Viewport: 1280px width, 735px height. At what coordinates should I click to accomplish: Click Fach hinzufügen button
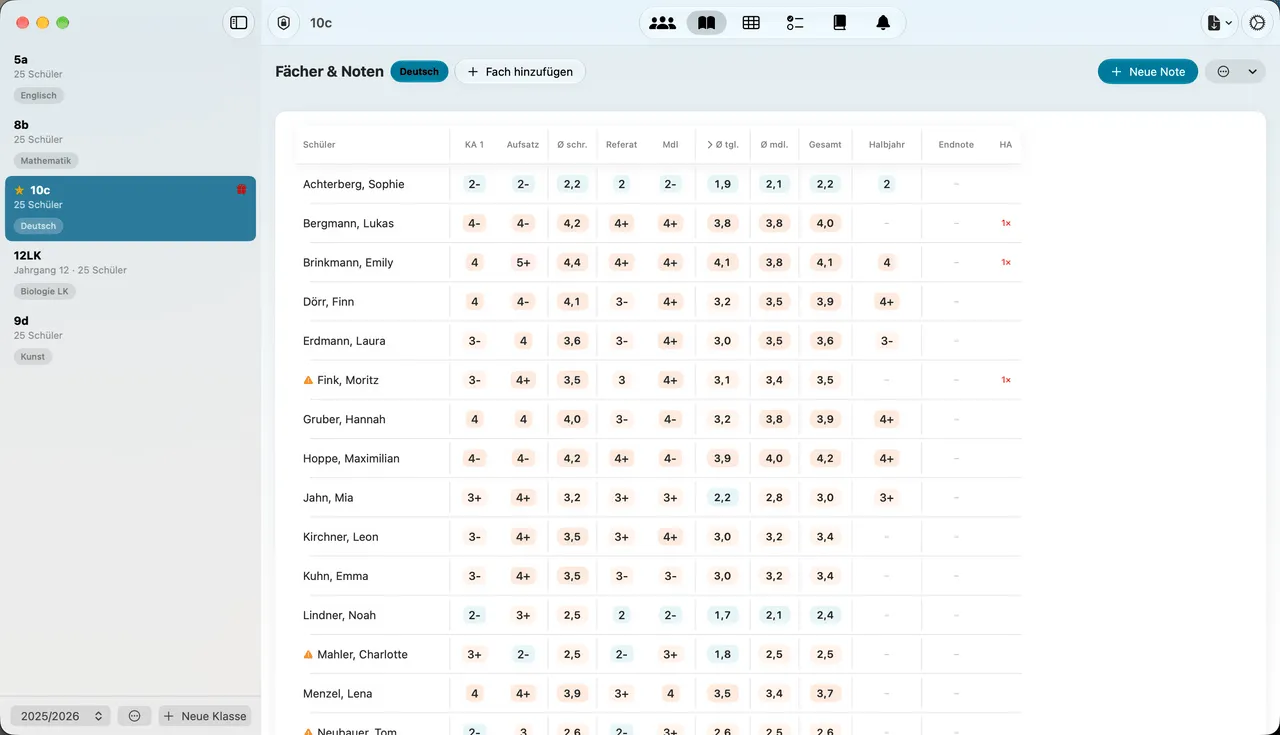coord(520,72)
